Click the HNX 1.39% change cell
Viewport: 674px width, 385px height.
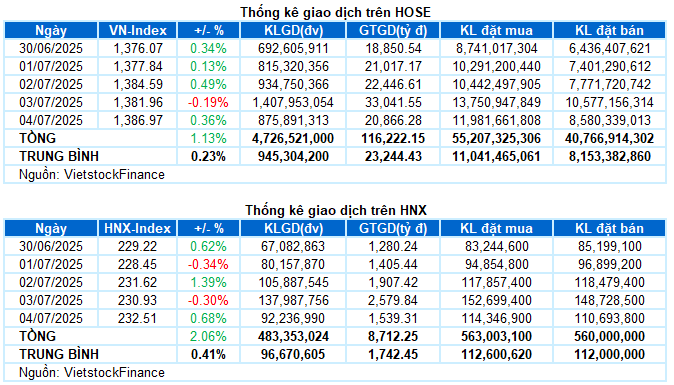pyautogui.click(x=208, y=282)
